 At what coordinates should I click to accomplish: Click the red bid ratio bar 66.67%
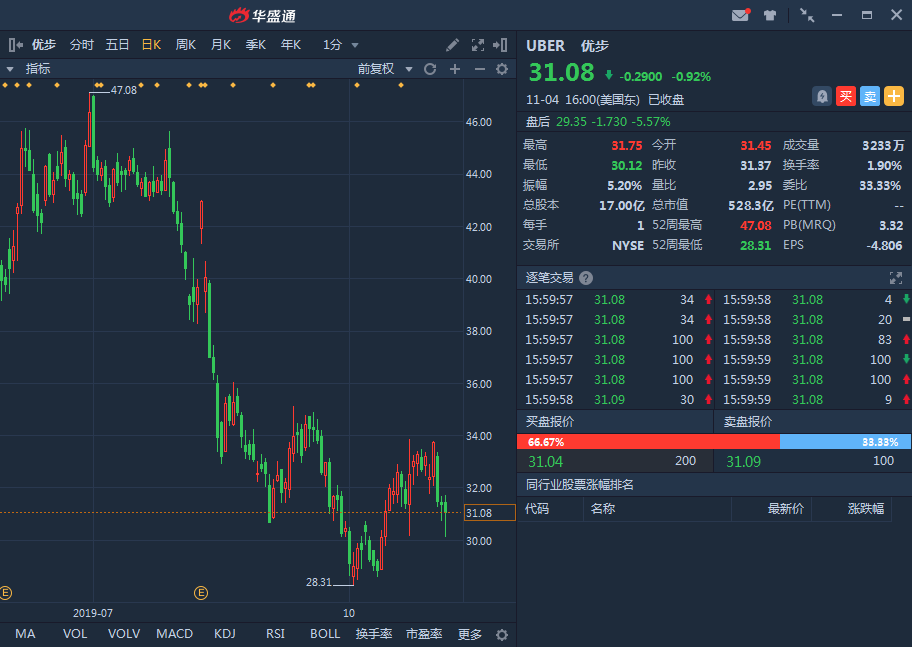tap(648, 442)
